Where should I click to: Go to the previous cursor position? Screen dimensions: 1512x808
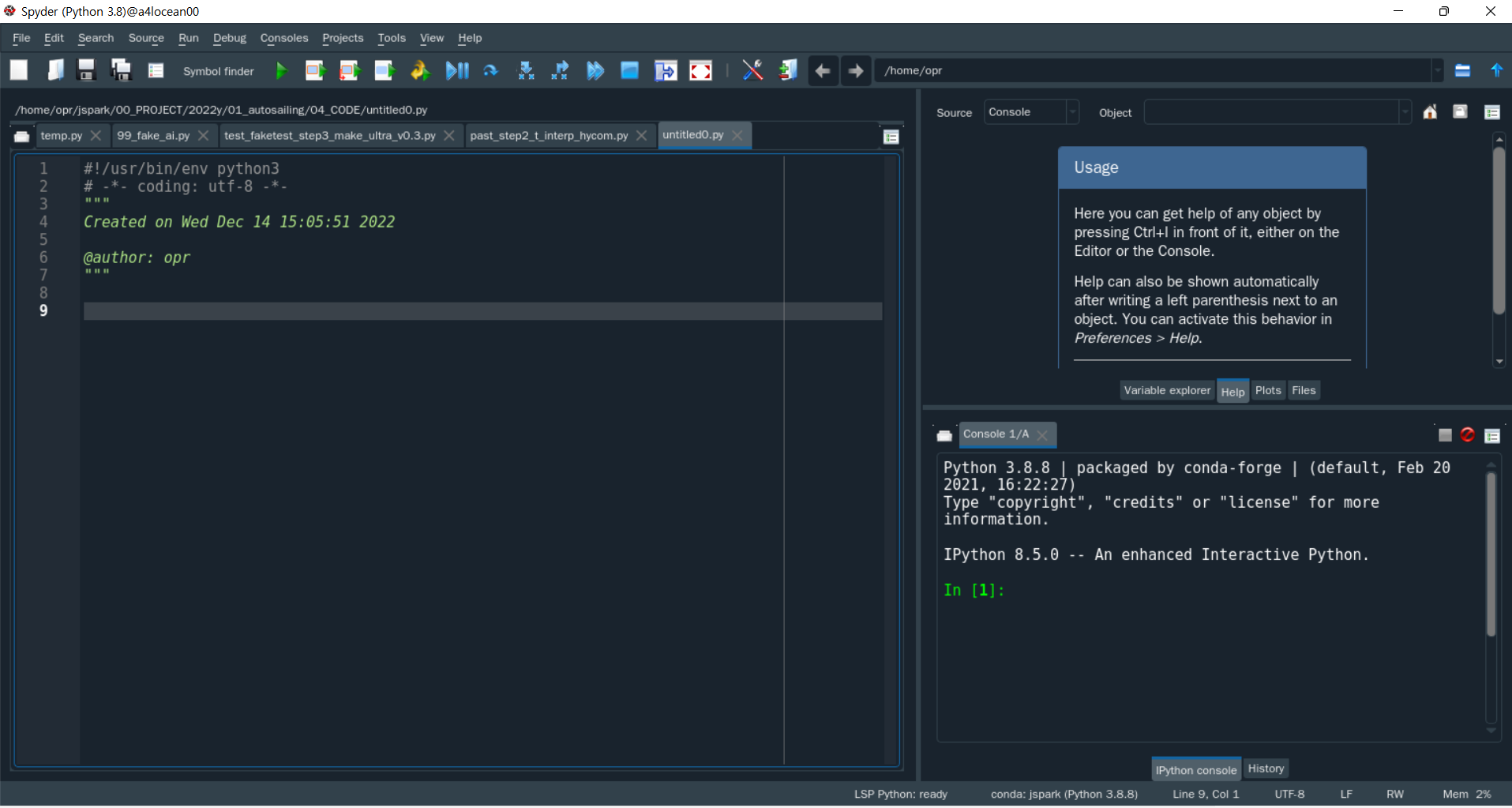(x=823, y=71)
